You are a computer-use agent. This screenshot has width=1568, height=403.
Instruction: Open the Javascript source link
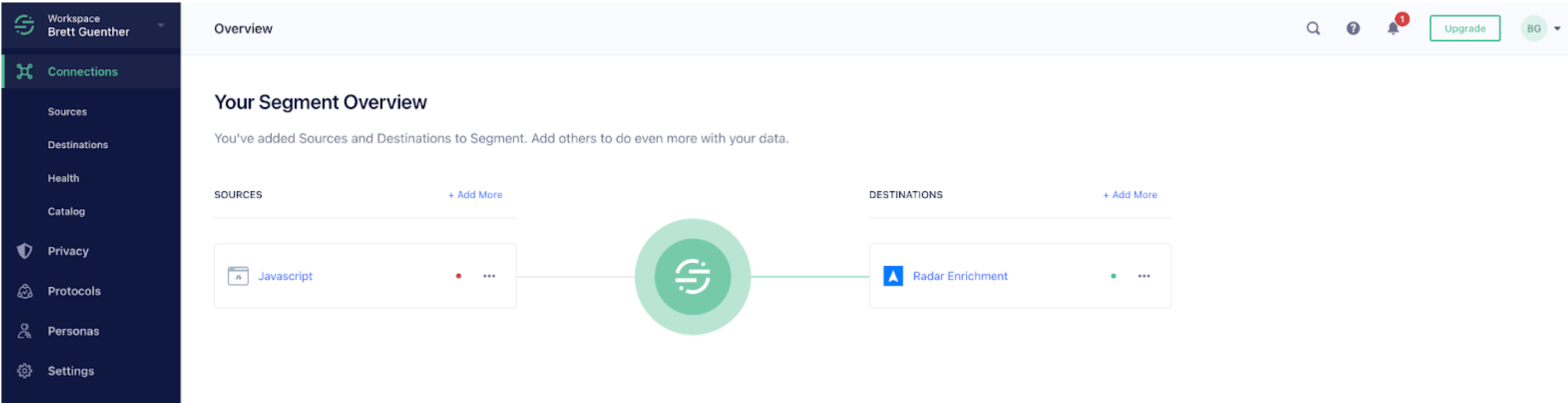point(285,276)
